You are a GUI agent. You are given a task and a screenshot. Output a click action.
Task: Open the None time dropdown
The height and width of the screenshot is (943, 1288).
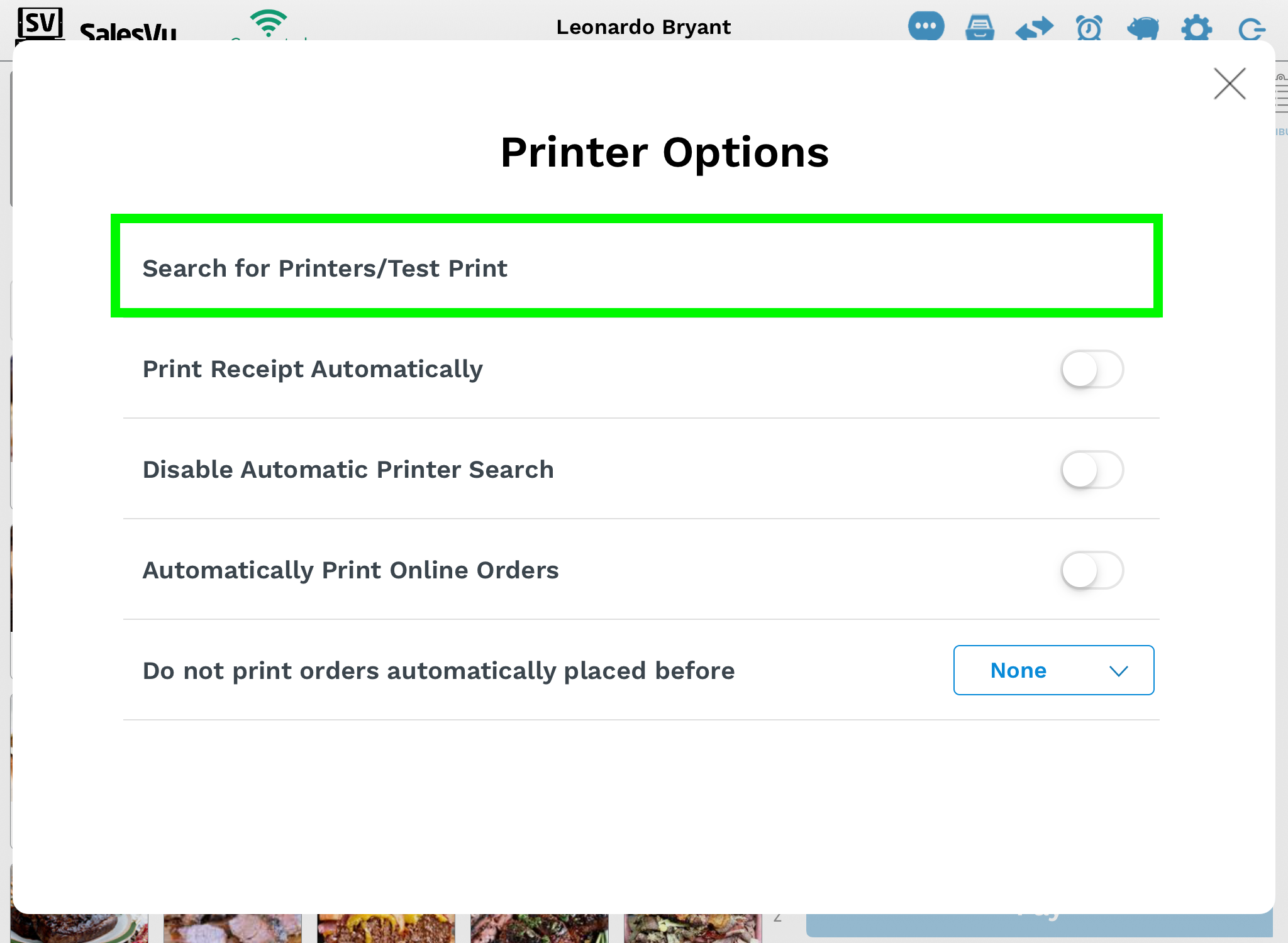(x=1053, y=670)
